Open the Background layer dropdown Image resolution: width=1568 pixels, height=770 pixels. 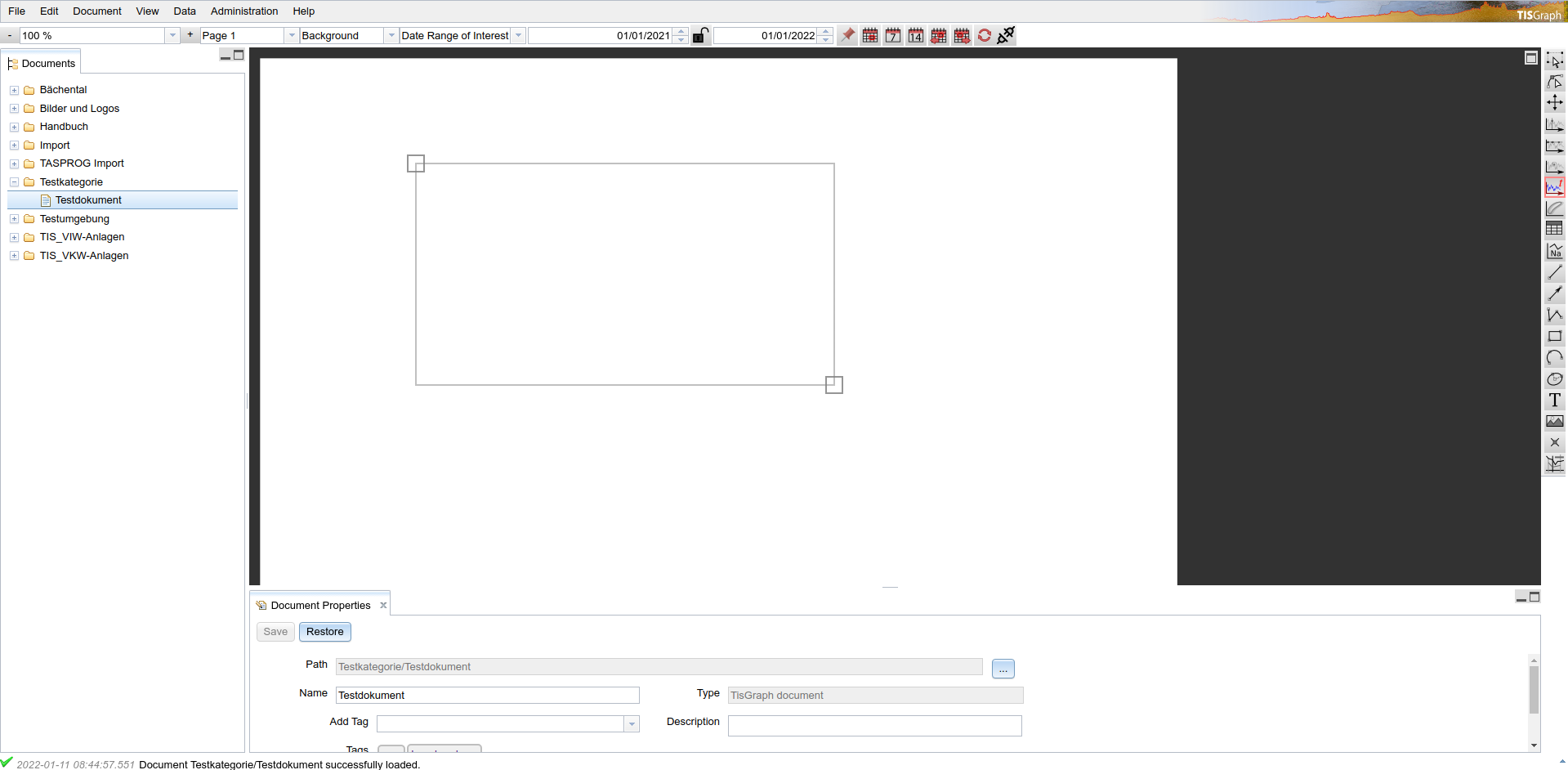point(391,36)
